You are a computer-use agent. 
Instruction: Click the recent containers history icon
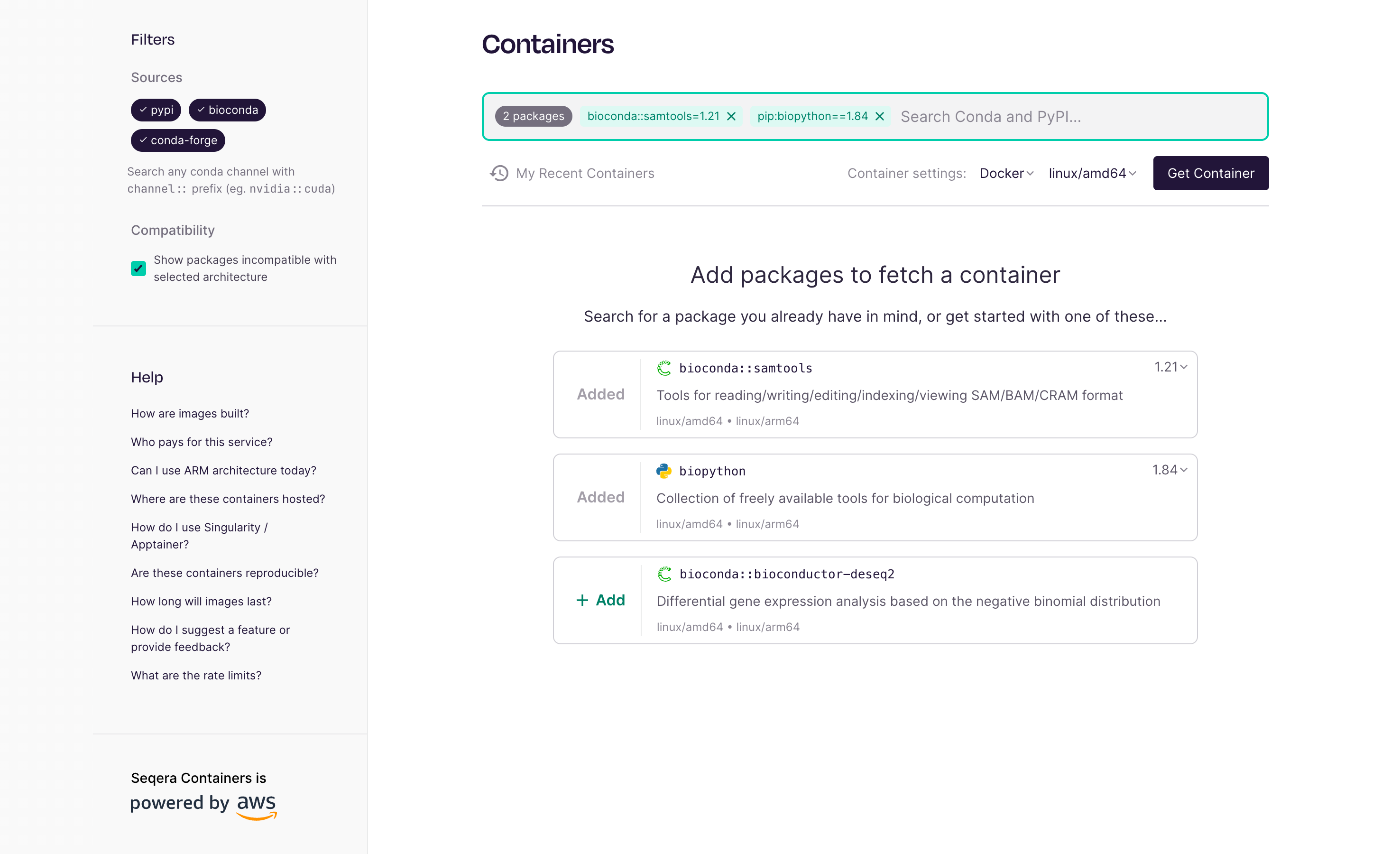coord(499,174)
